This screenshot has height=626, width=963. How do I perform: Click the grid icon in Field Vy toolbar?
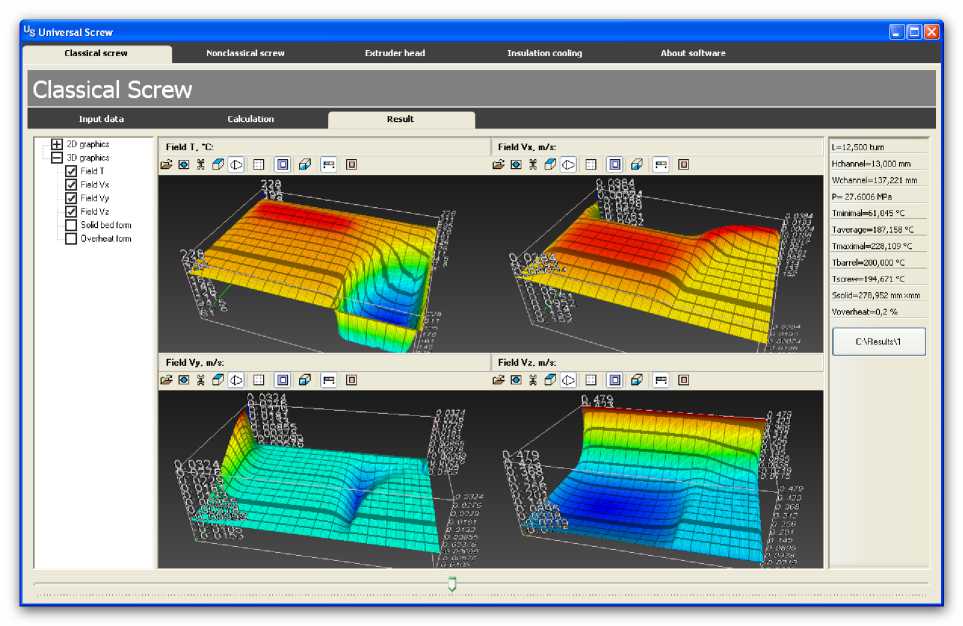[259, 380]
